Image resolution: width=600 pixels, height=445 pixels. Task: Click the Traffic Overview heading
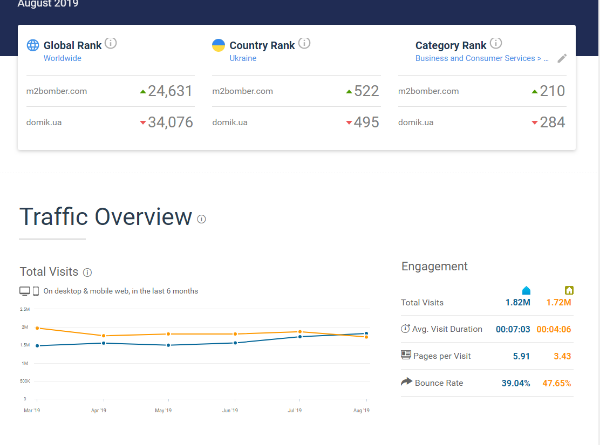(x=106, y=217)
